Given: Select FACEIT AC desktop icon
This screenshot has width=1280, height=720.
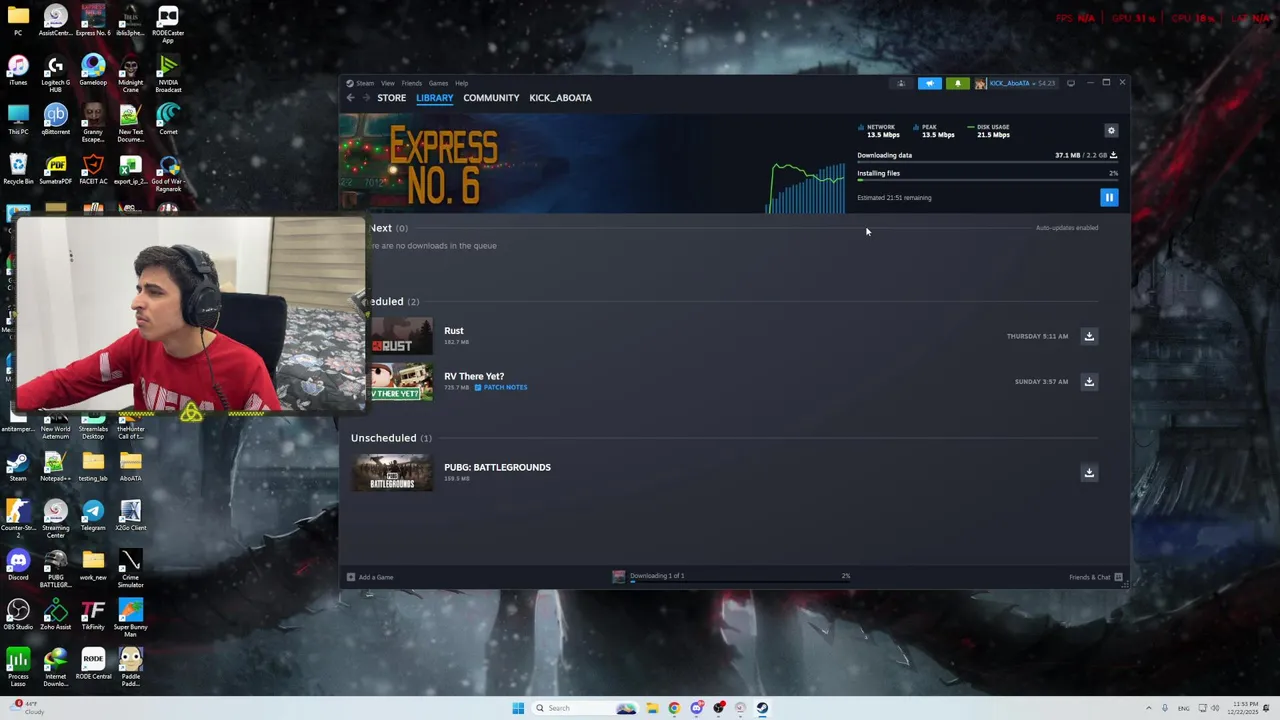Looking at the screenshot, I should tap(93, 168).
